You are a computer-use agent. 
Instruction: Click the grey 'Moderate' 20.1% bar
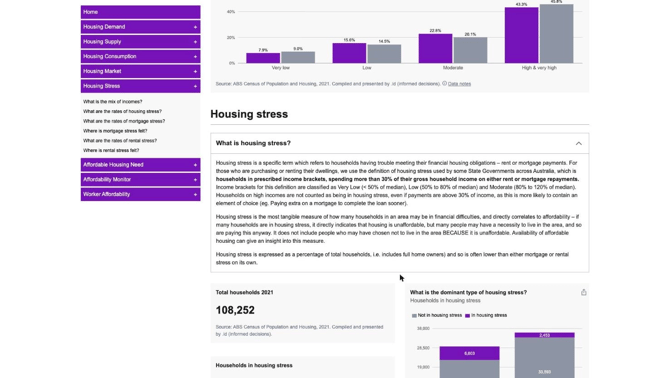pos(470,50)
